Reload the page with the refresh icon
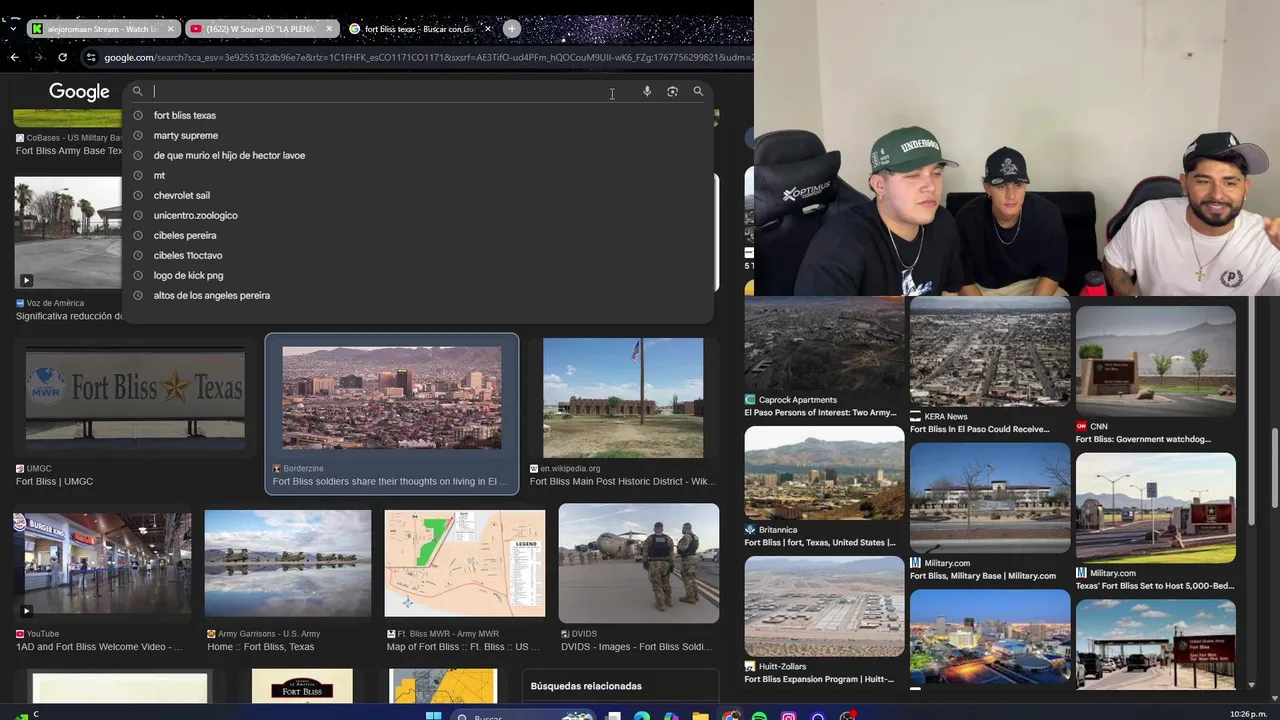 click(x=62, y=57)
